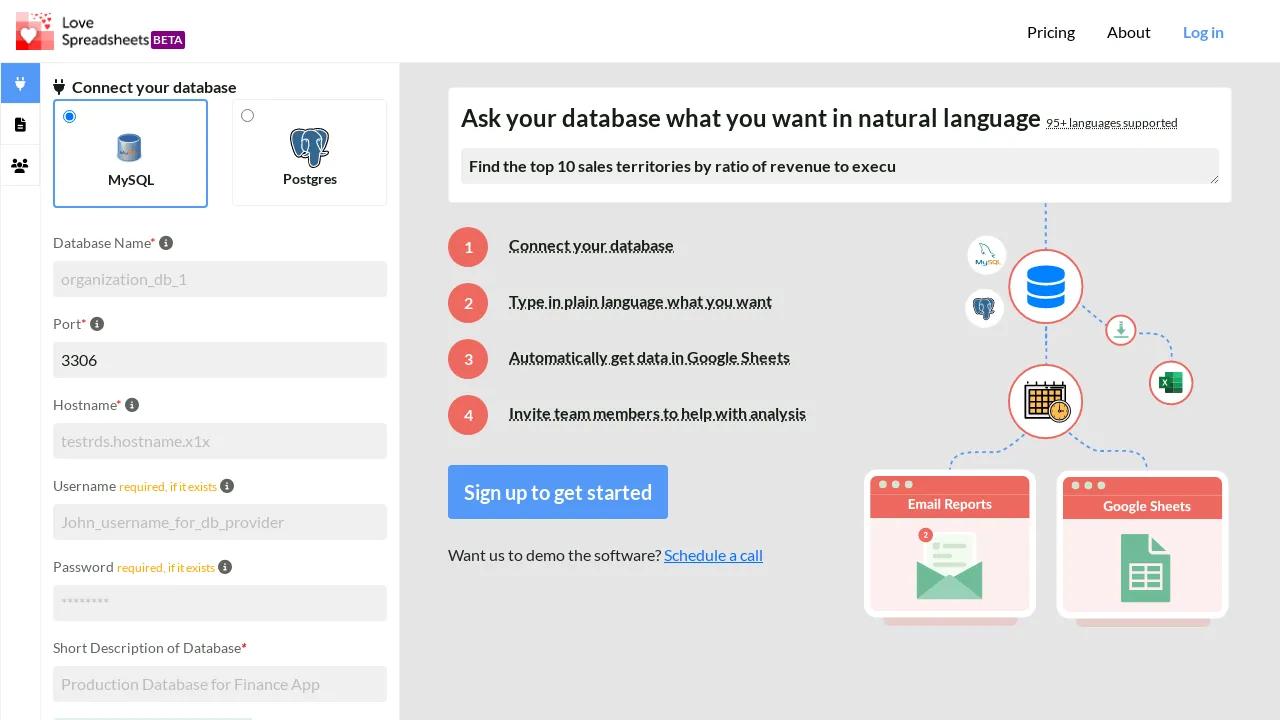The image size is (1280, 720).
Task: Follow the Schedule a call link
Action: 713,555
